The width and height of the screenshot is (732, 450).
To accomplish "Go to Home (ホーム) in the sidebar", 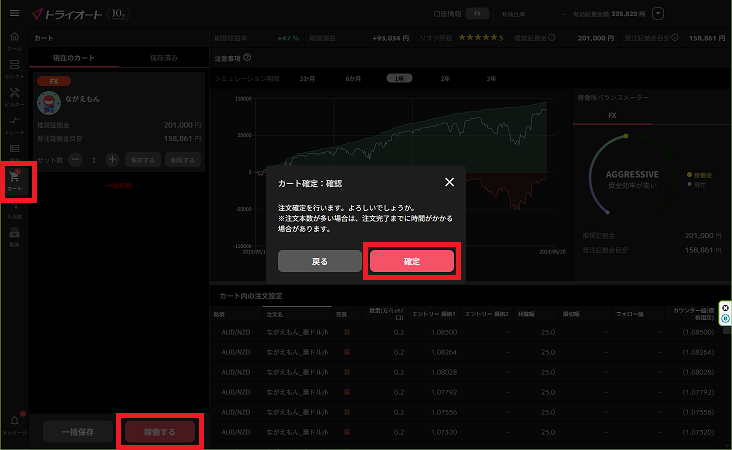I will 14,41.
